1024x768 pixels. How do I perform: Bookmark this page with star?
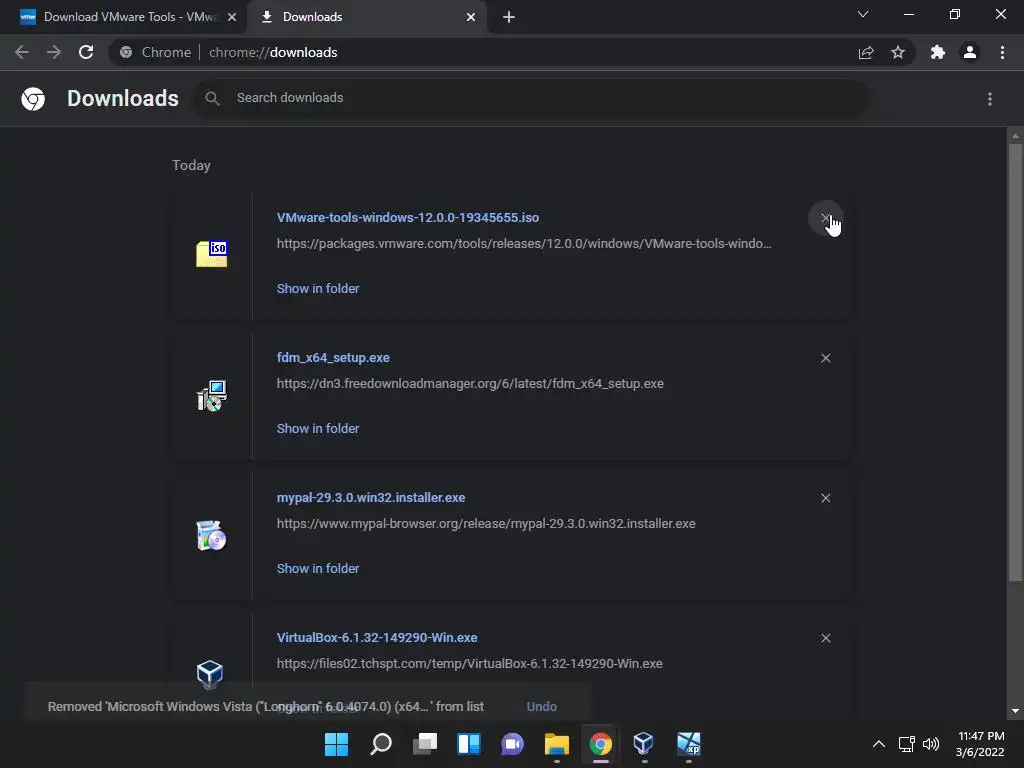tap(898, 52)
